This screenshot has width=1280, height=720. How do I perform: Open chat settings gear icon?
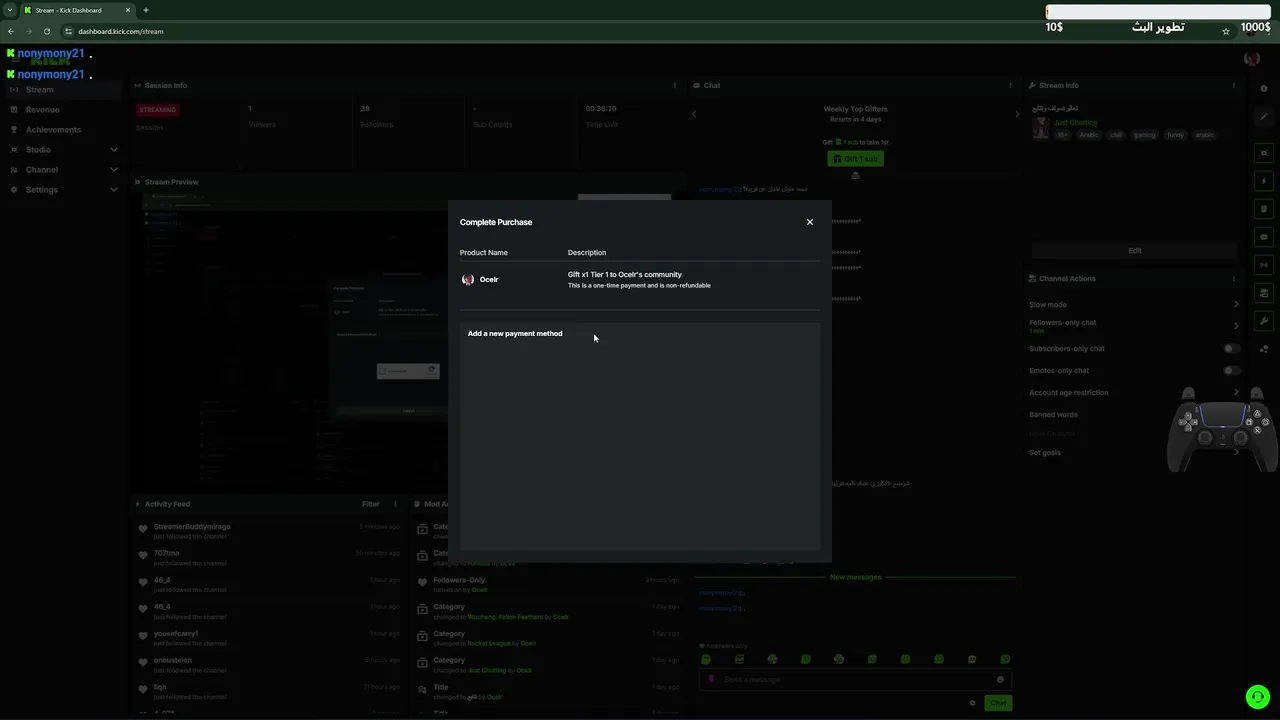pyautogui.click(x=972, y=703)
